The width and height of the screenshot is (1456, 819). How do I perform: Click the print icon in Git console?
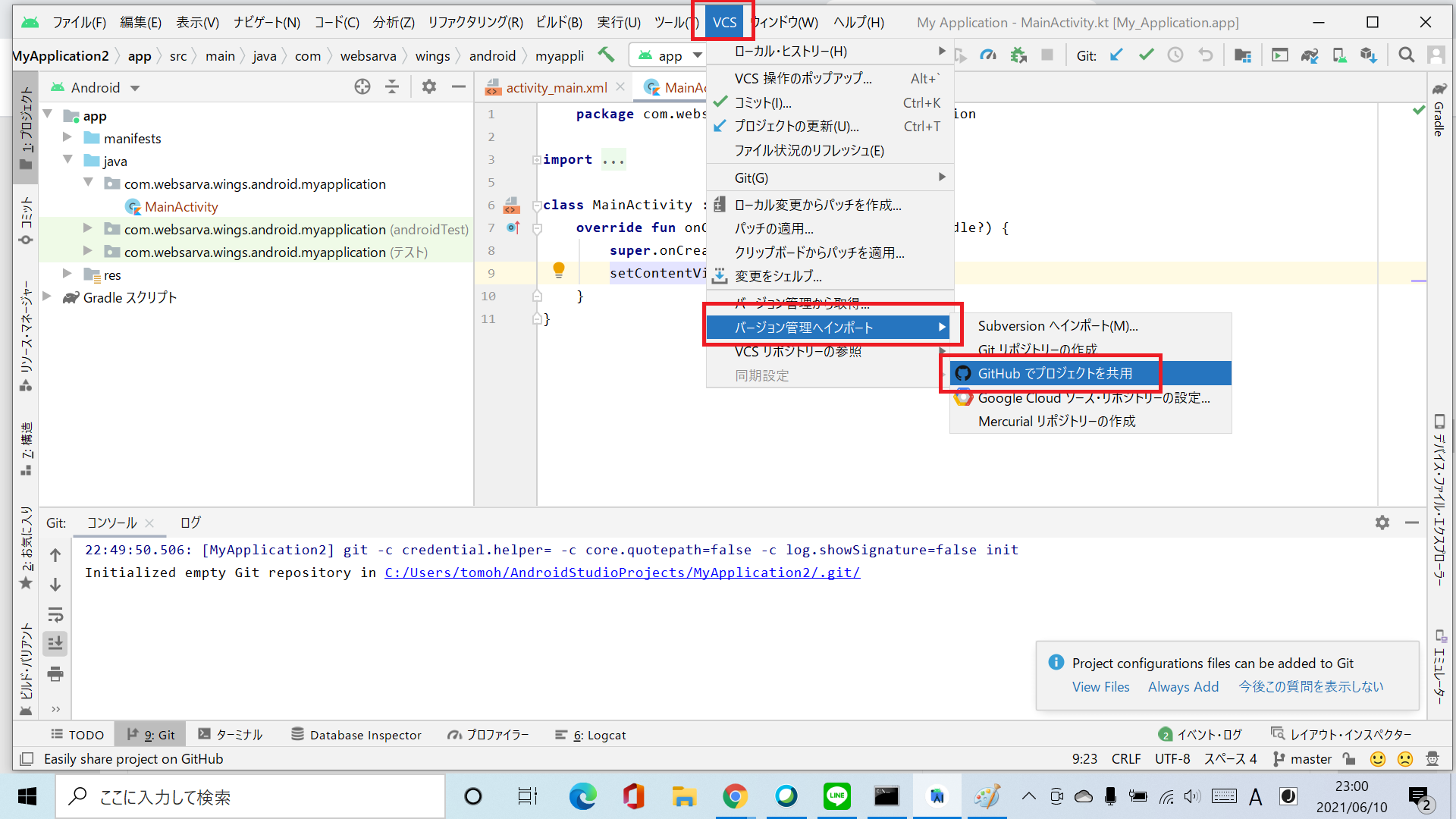click(55, 674)
